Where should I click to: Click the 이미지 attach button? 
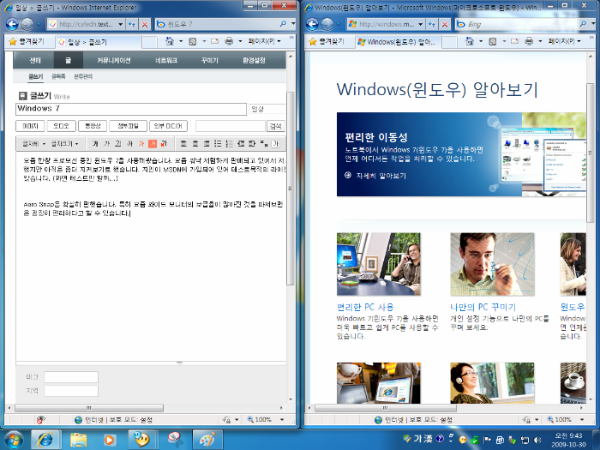pos(30,126)
